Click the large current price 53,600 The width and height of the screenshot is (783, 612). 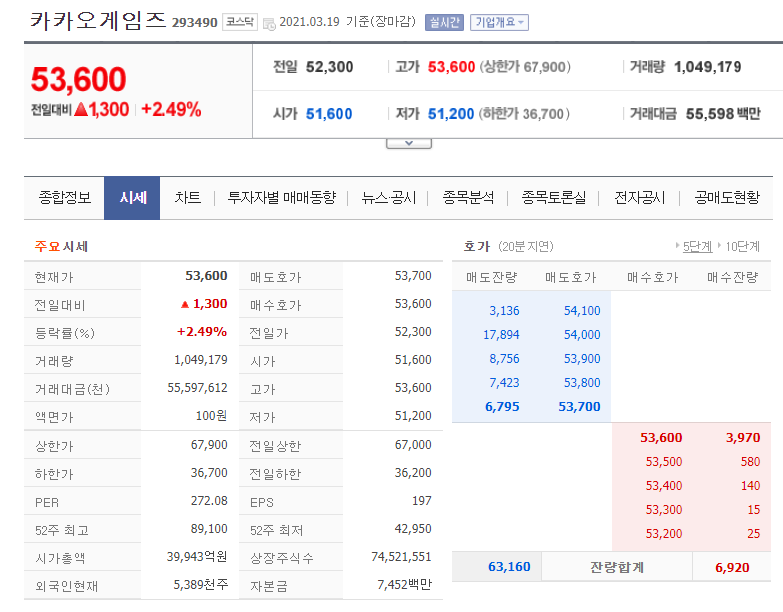[78, 79]
